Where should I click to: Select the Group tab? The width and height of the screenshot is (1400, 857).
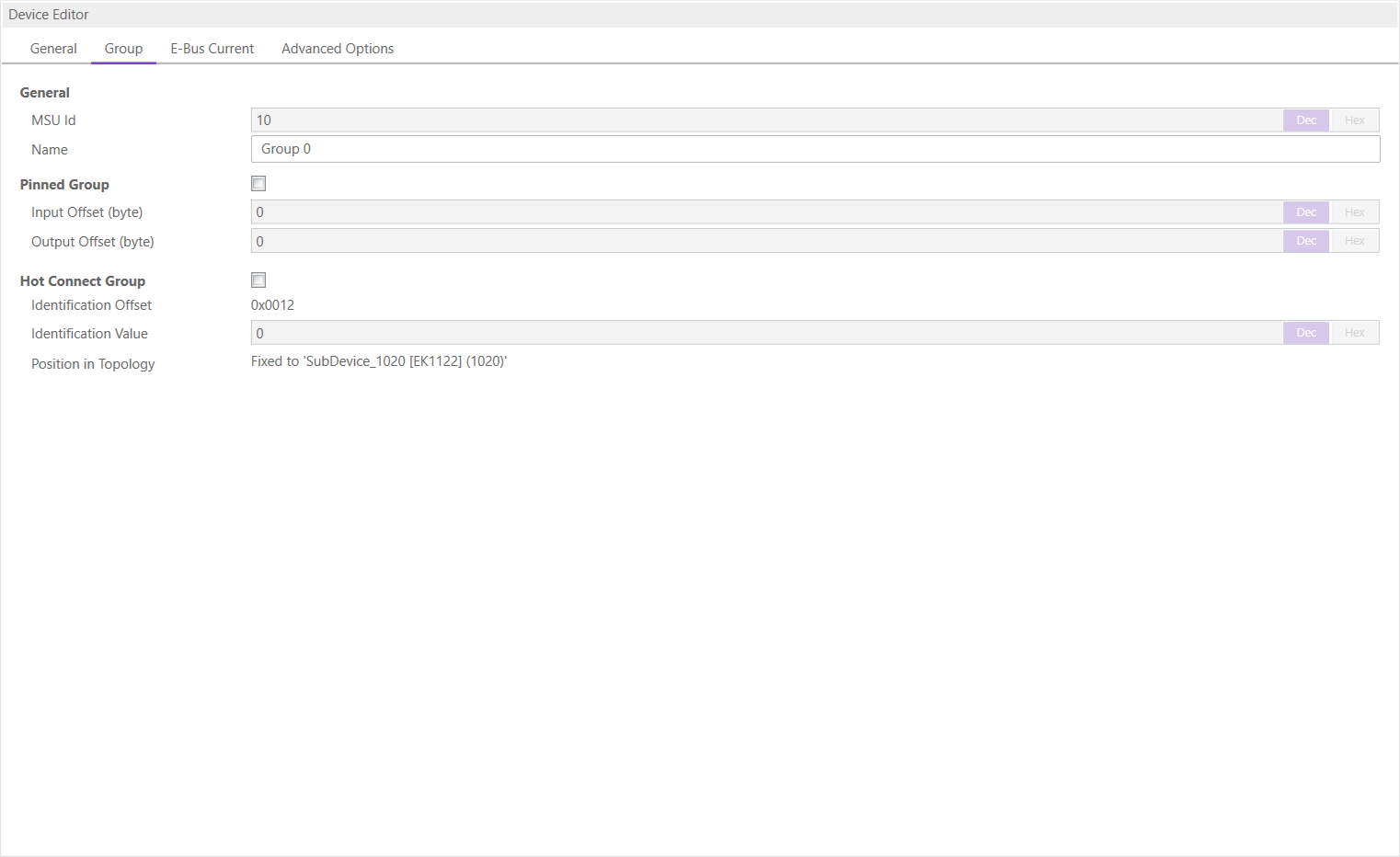pos(123,49)
